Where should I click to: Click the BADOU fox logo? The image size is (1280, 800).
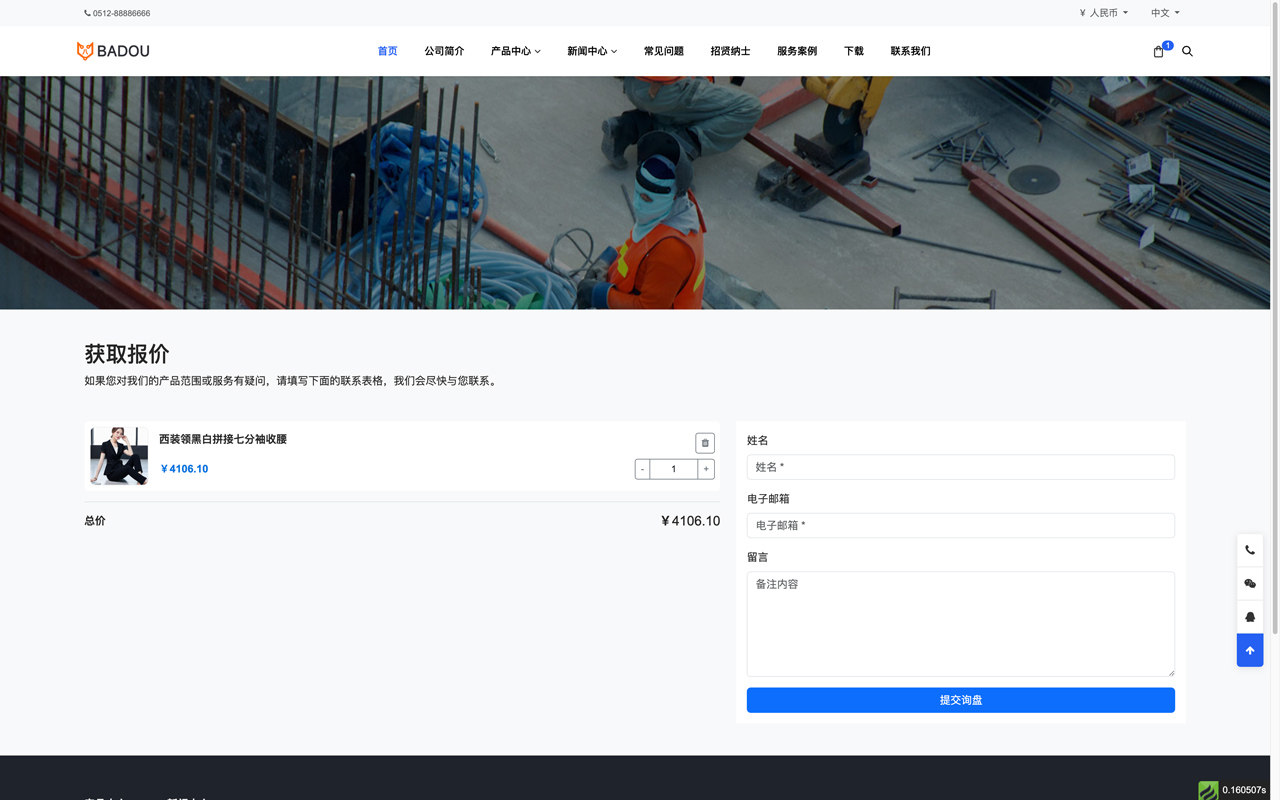coord(112,50)
